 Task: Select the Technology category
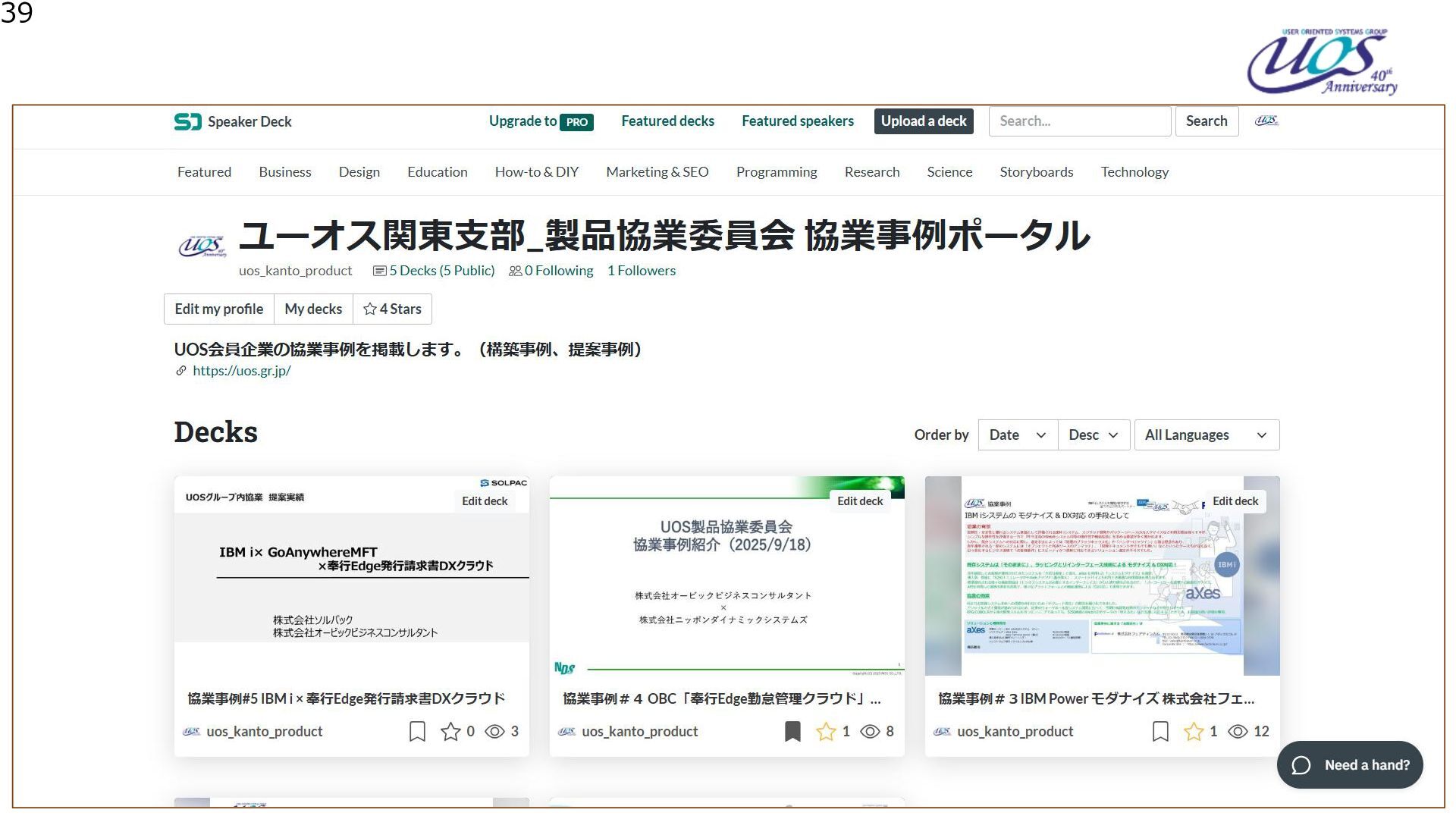1134,172
